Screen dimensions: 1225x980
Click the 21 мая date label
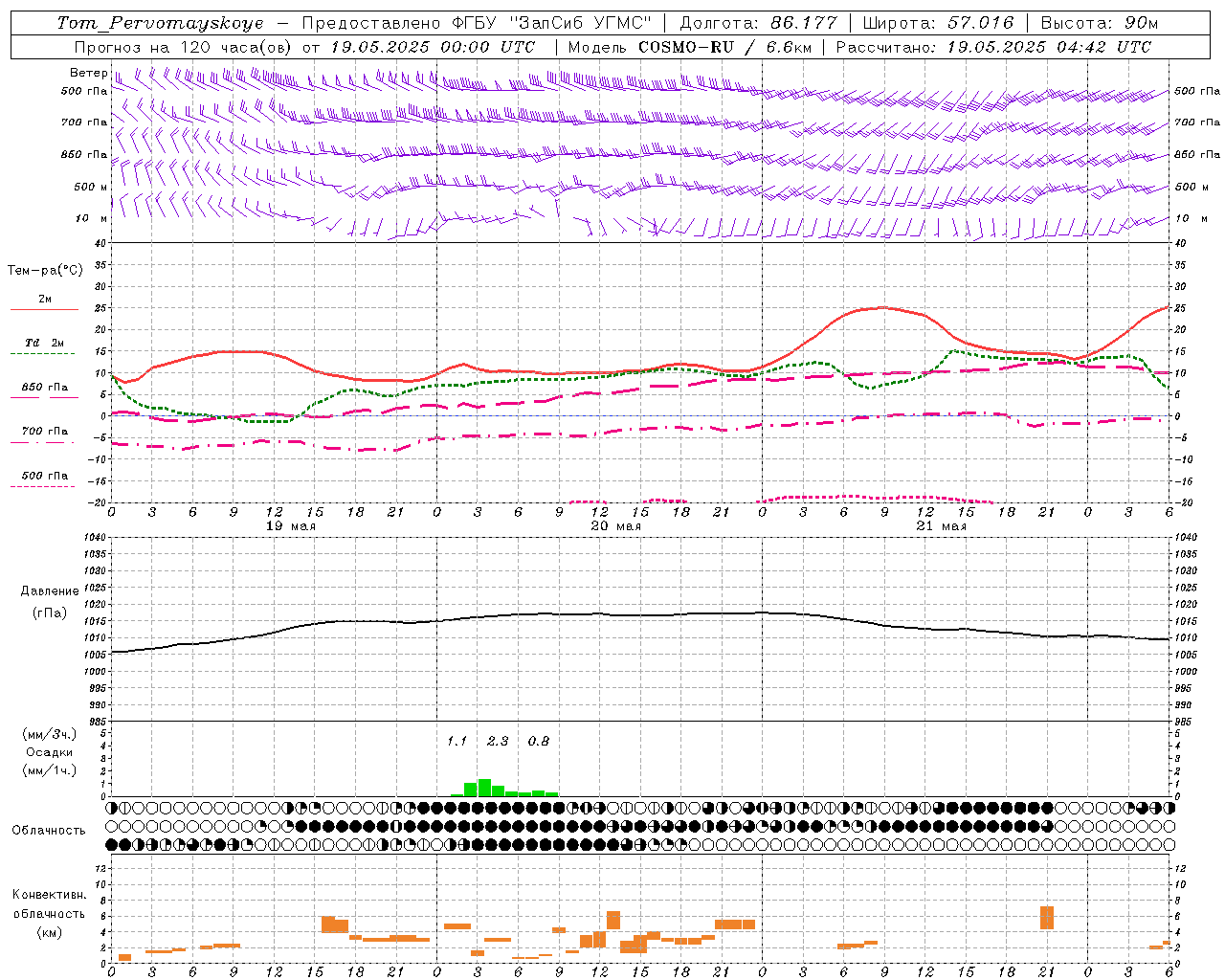click(942, 526)
